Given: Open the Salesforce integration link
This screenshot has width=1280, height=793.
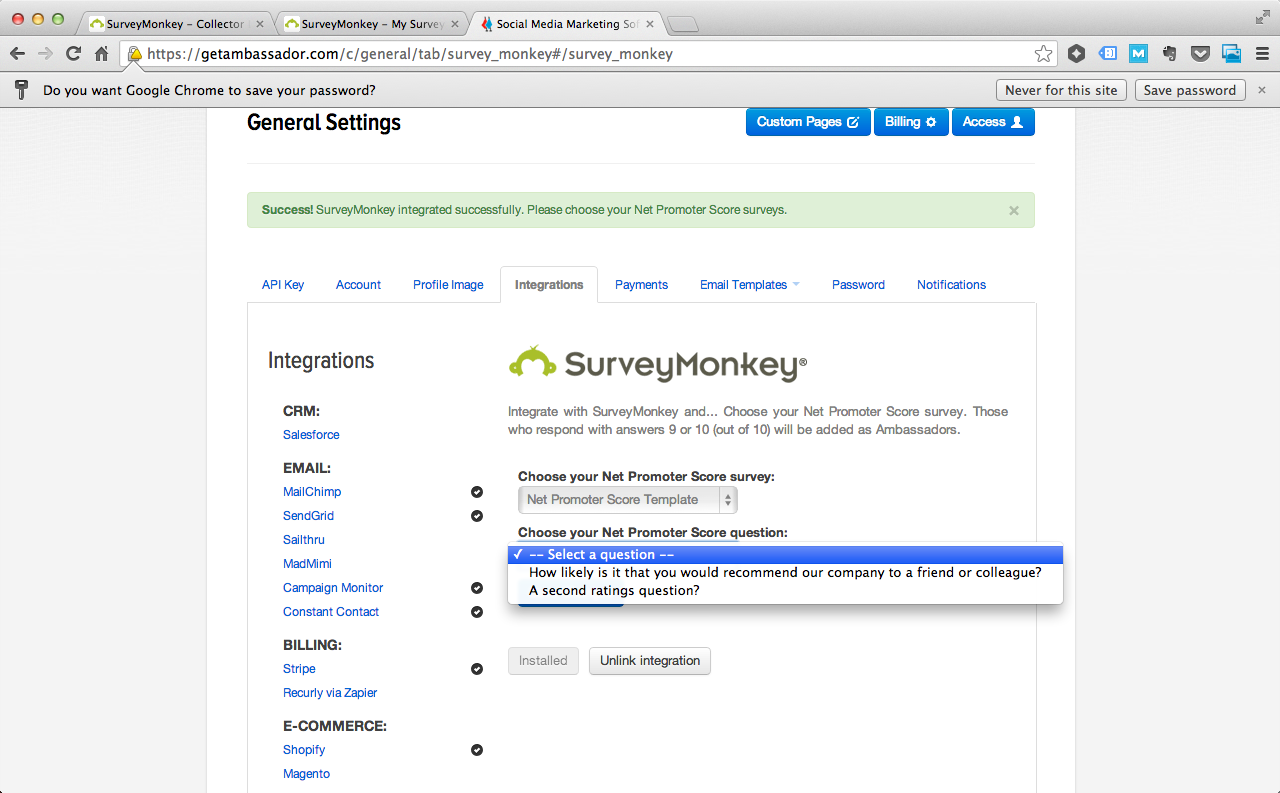Looking at the screenshot, I should [x=311, y=435].
